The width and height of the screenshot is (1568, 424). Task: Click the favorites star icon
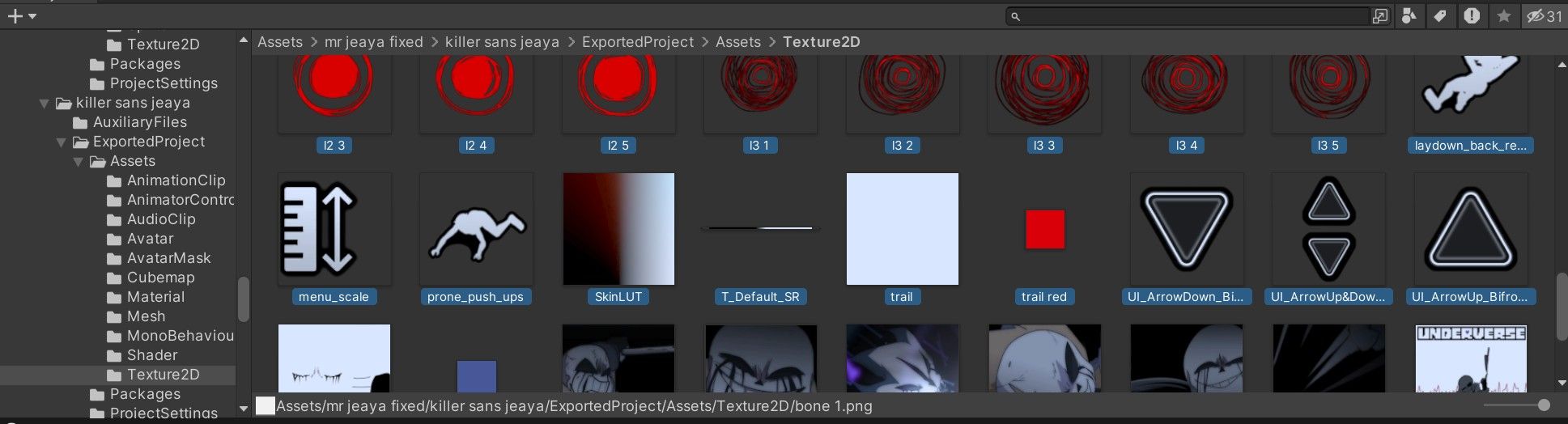1503,16
